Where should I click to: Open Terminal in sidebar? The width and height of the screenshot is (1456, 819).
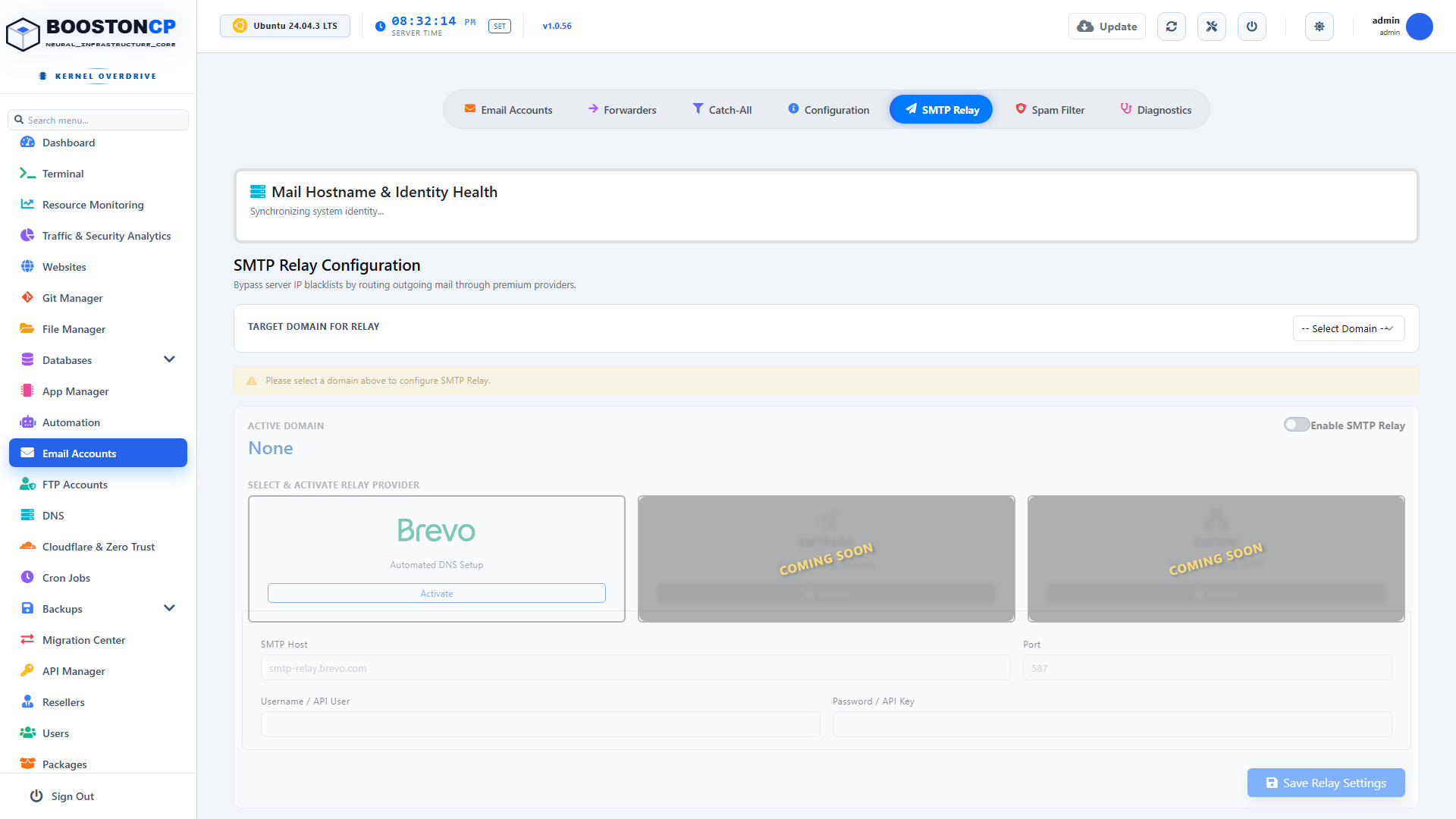(x=99, y=174)
